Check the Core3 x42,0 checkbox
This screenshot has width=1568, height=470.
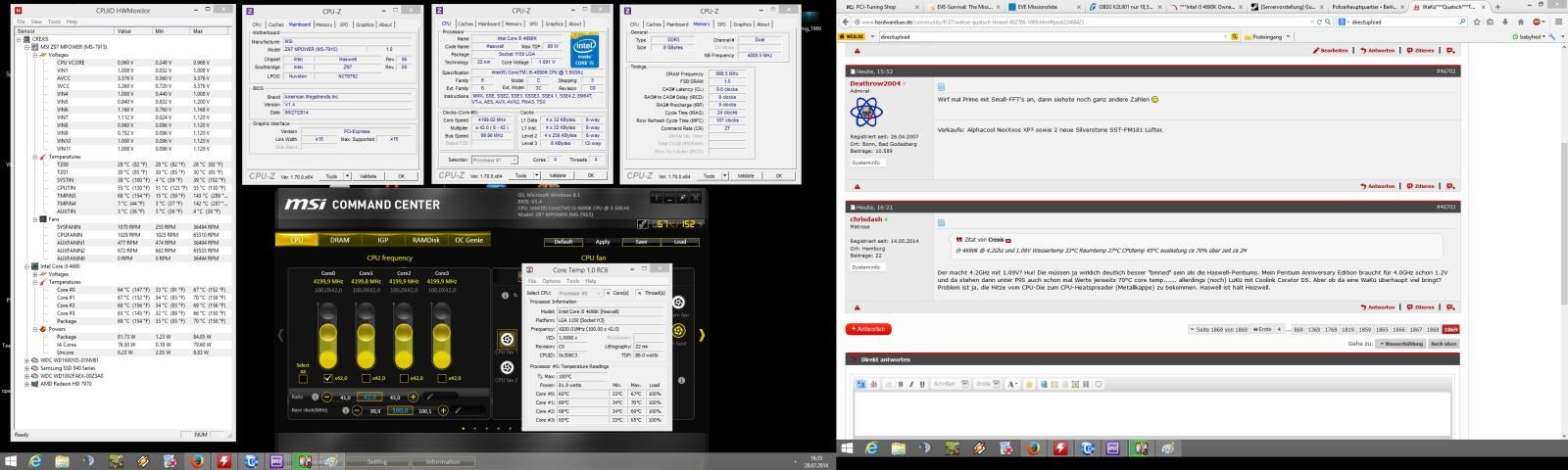441,377
